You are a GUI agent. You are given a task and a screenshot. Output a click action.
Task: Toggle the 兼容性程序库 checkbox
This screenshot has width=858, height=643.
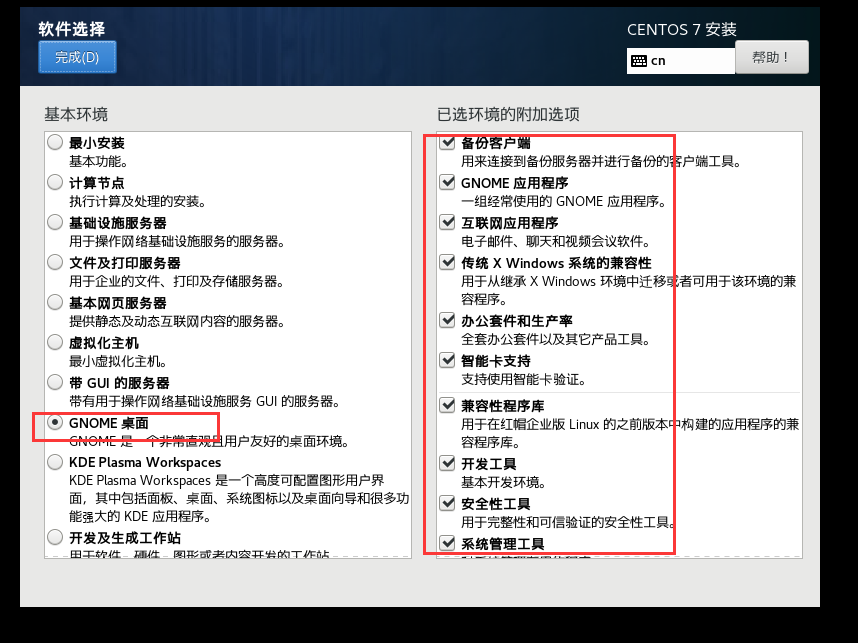[447, 405]
